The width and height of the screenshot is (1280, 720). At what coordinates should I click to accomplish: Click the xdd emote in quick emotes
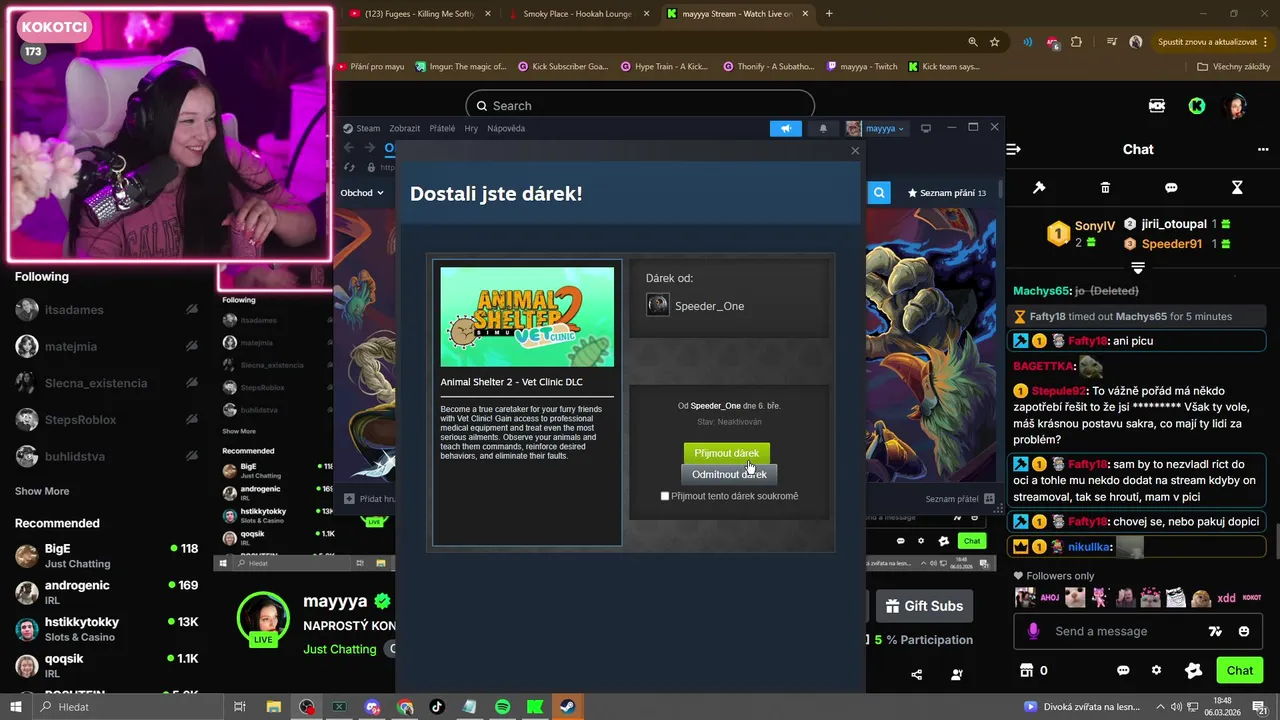tap(1226, 598)
